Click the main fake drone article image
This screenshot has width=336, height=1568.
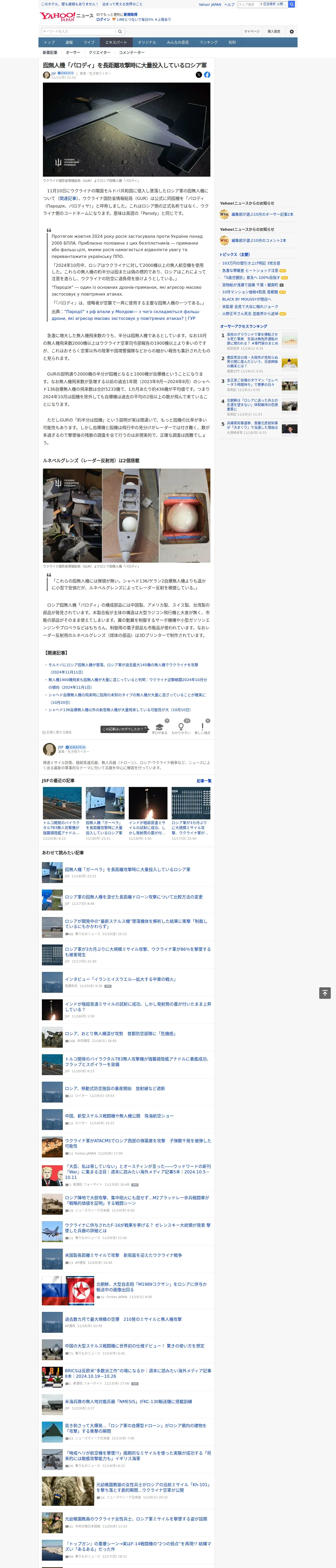click(126, 130)
